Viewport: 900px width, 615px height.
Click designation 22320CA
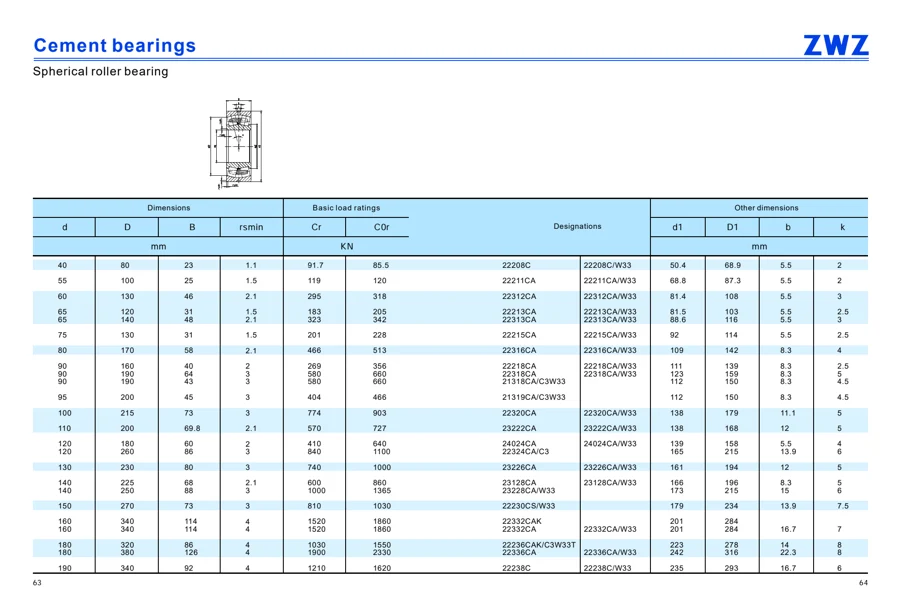(519, 413)
